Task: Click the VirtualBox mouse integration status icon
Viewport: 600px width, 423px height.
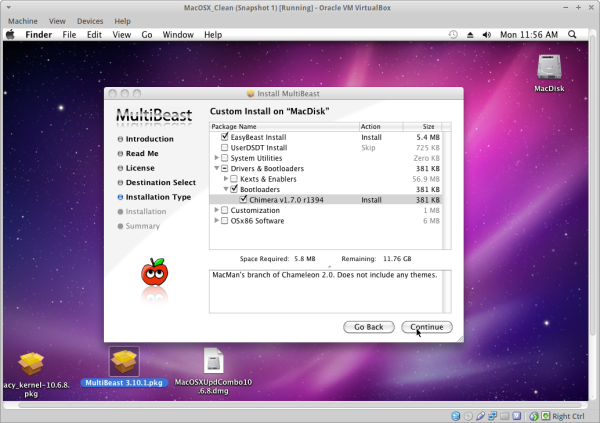Action: 534,416
